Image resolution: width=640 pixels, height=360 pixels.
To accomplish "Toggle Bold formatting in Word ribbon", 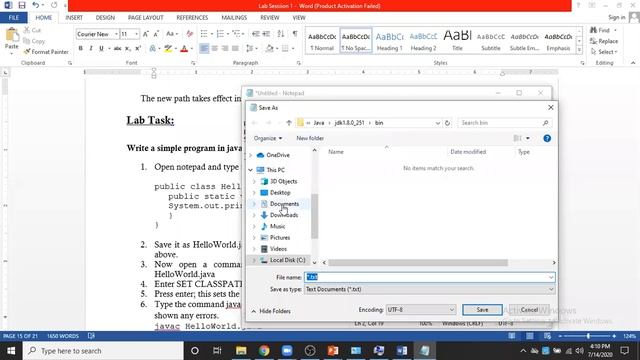I will click(81, 49).
